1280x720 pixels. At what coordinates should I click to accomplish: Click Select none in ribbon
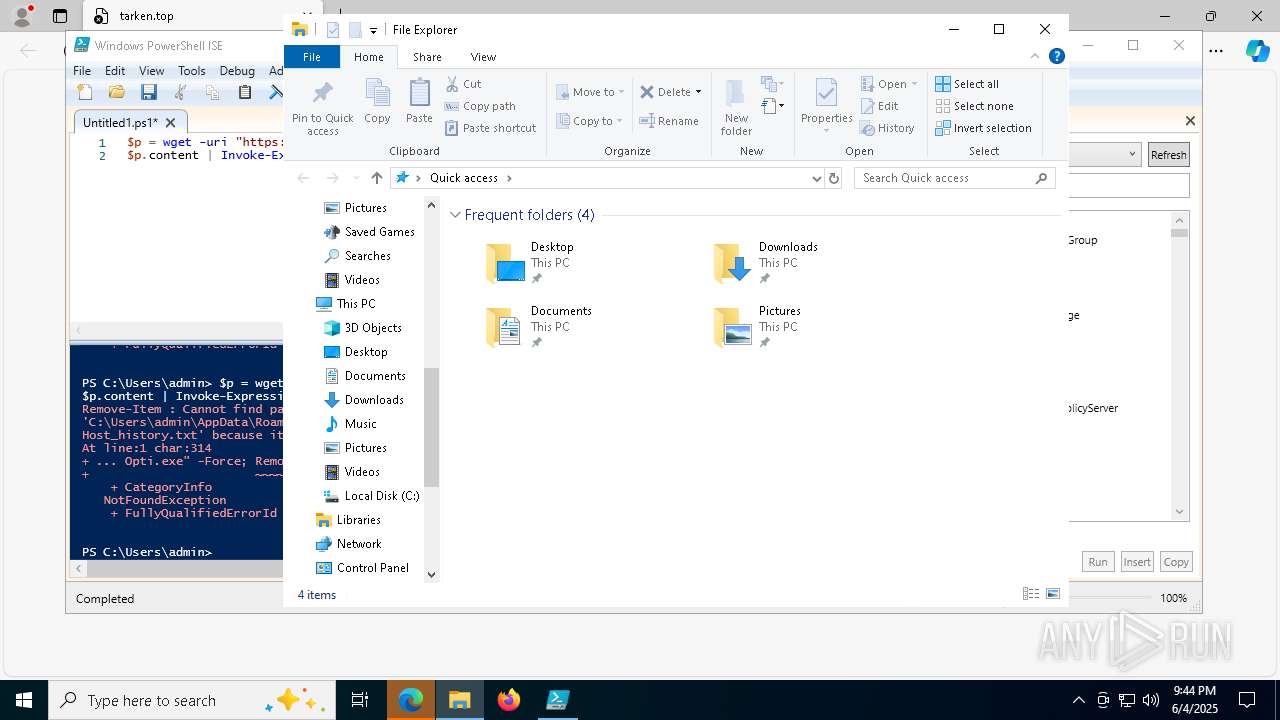pyautogui.click(x=974, y=106)
